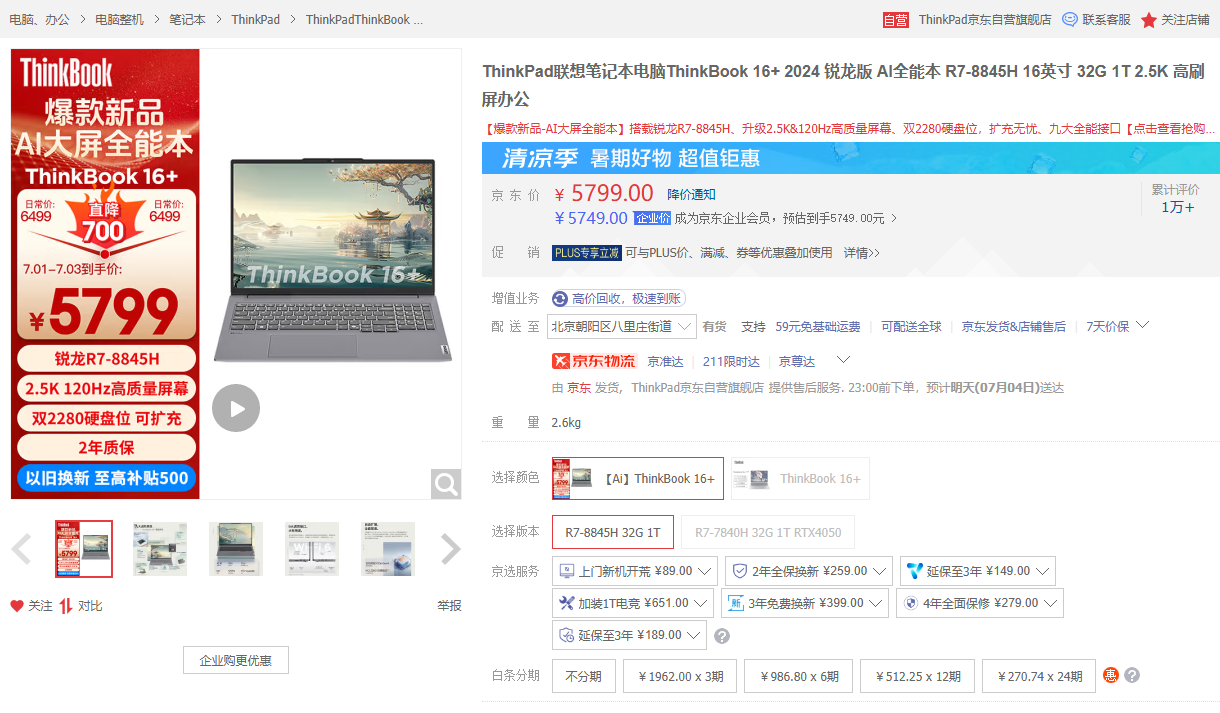Open the 北京朝阳区八里庄街道 delivery address dropdown
The height and width of the screenshot is (713, 1220).
[621, 325]
